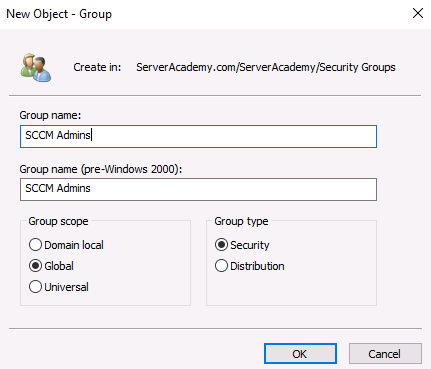This screenshot has height=369, width=431.
Task: Click the separator line above the OK button
Action: click(215, 328)
